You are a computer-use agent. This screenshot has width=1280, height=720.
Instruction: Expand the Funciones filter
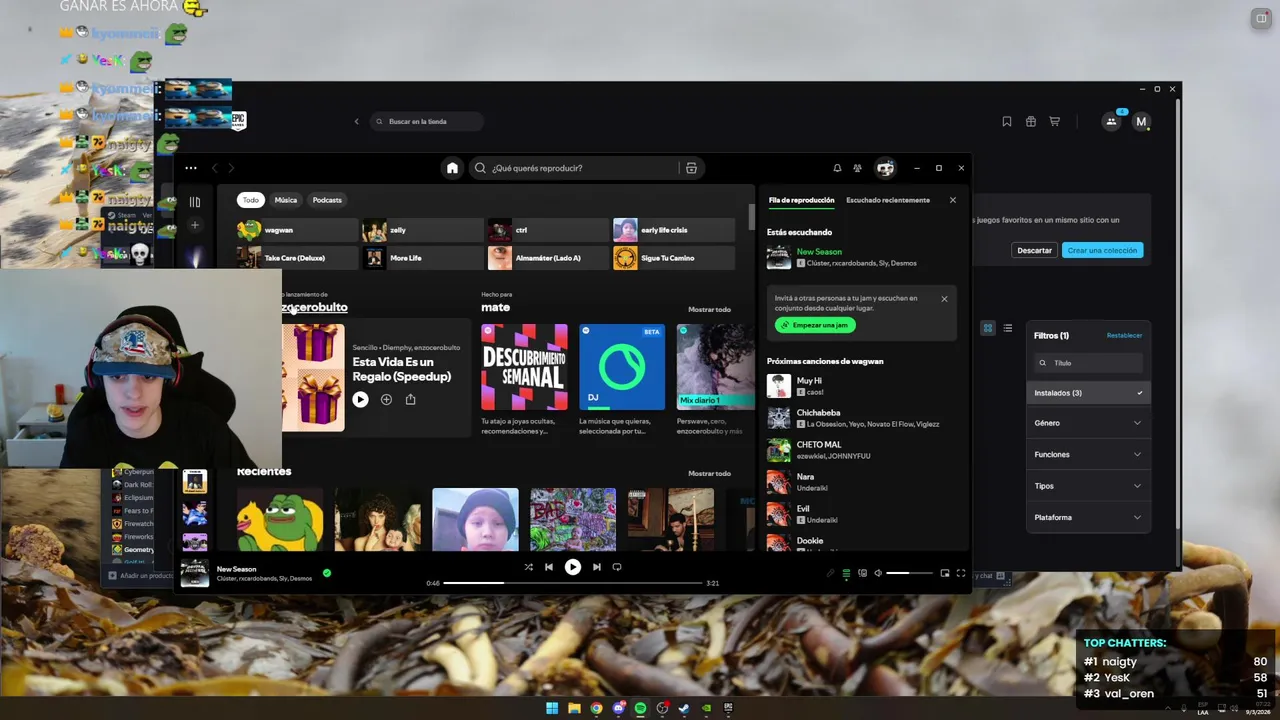(x=1089, y=454)
